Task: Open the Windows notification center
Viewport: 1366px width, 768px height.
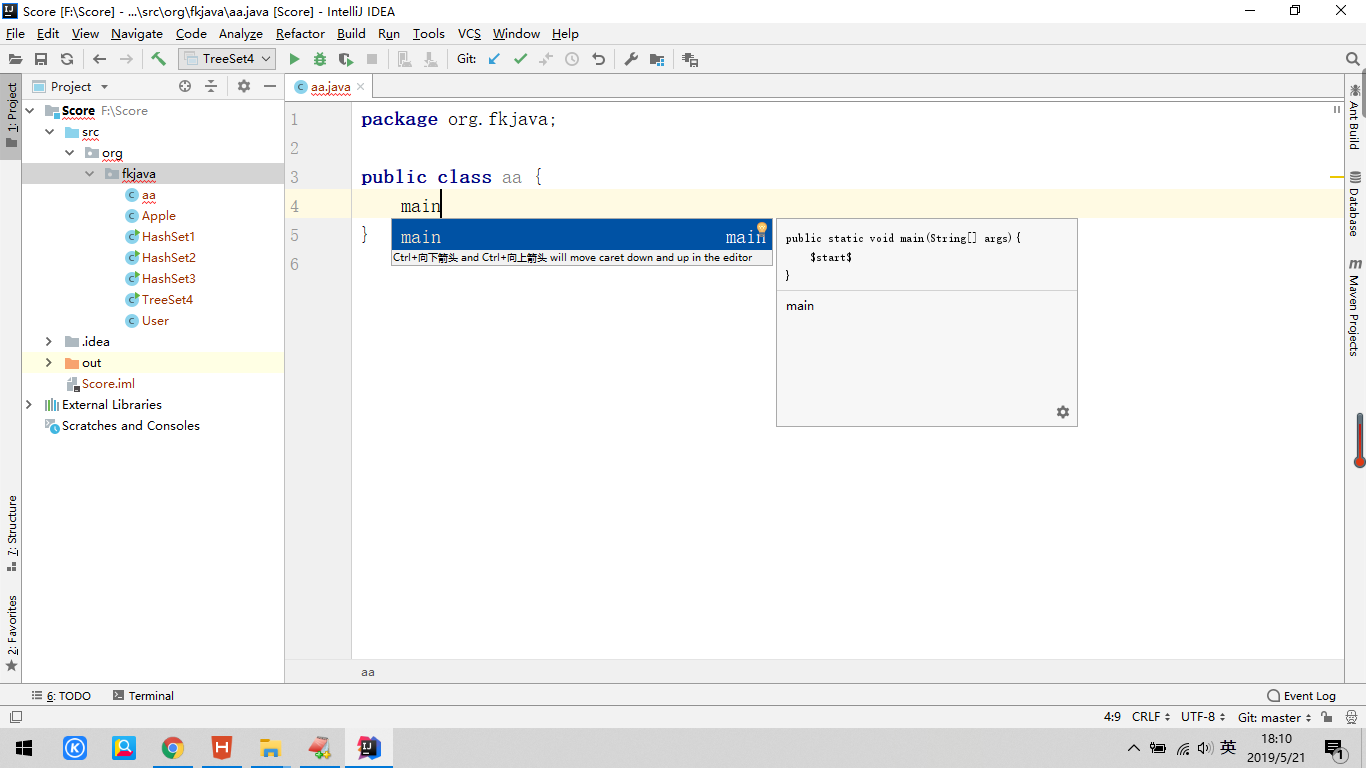Action: coord(1333,747)
